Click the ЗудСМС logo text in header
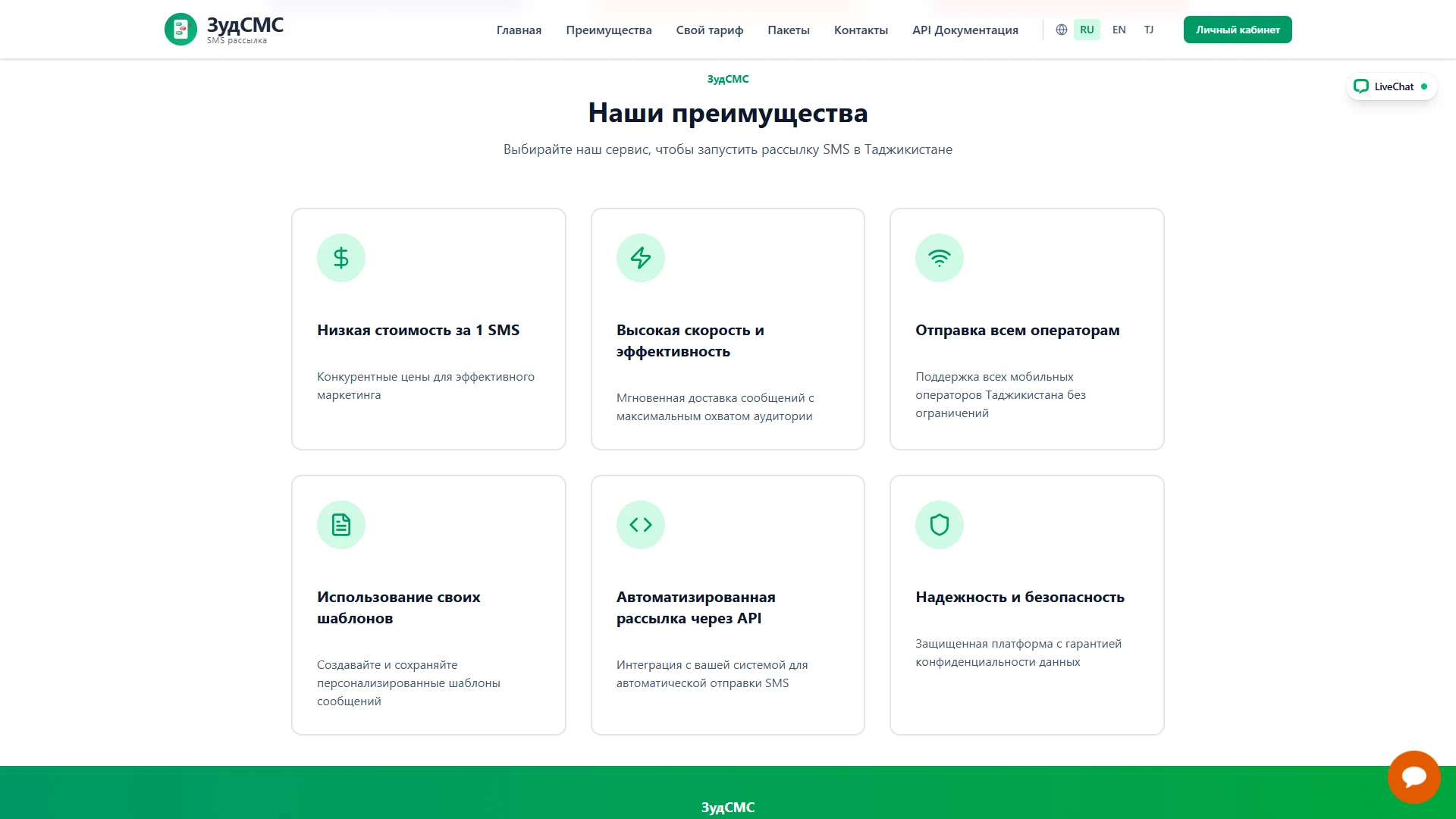The width and height of the screenshot is (1456, 819). pos(245,26)
